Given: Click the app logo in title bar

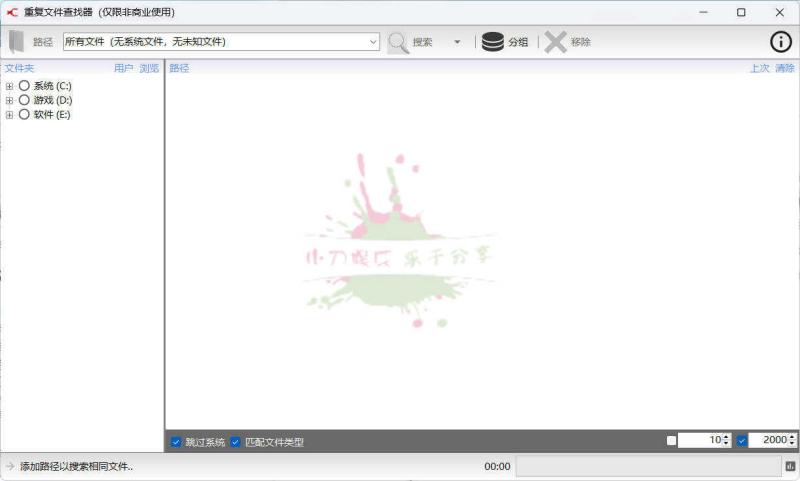Looking at the screenshot, I should (x=12, y=12).
